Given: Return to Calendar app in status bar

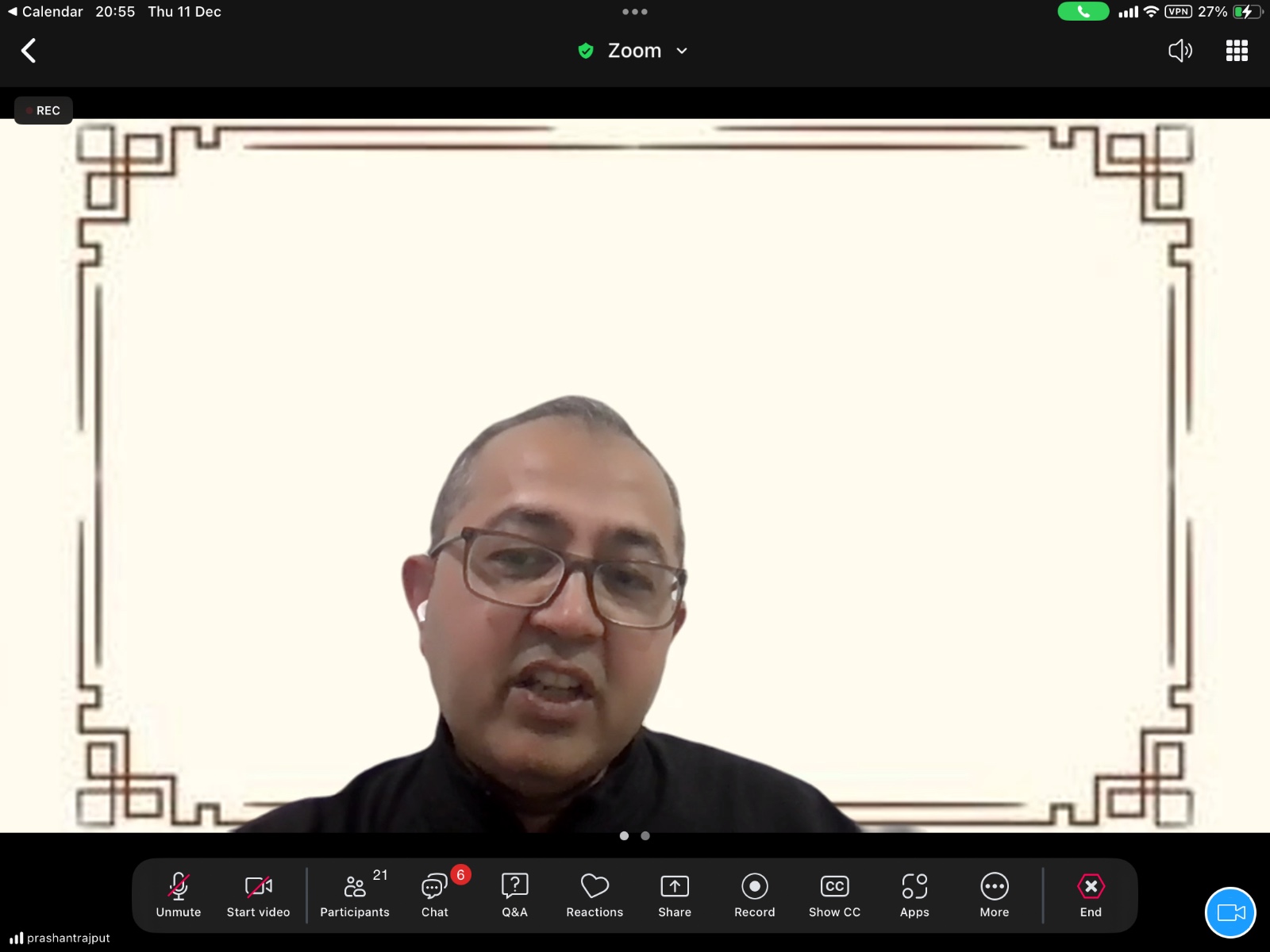Looking at the screenshot, I should click(x=44, y=12).
